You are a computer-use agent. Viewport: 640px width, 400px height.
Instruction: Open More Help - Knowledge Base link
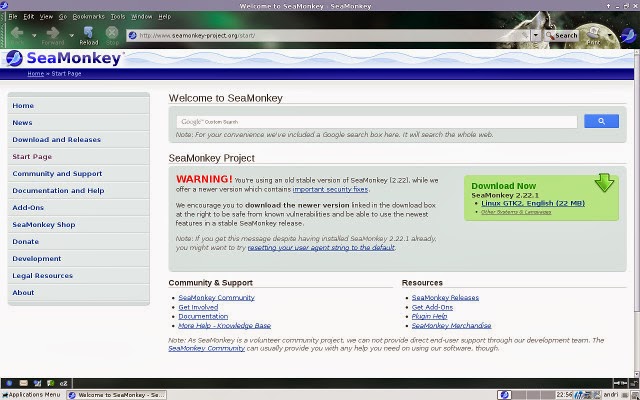tap(224, 326)
